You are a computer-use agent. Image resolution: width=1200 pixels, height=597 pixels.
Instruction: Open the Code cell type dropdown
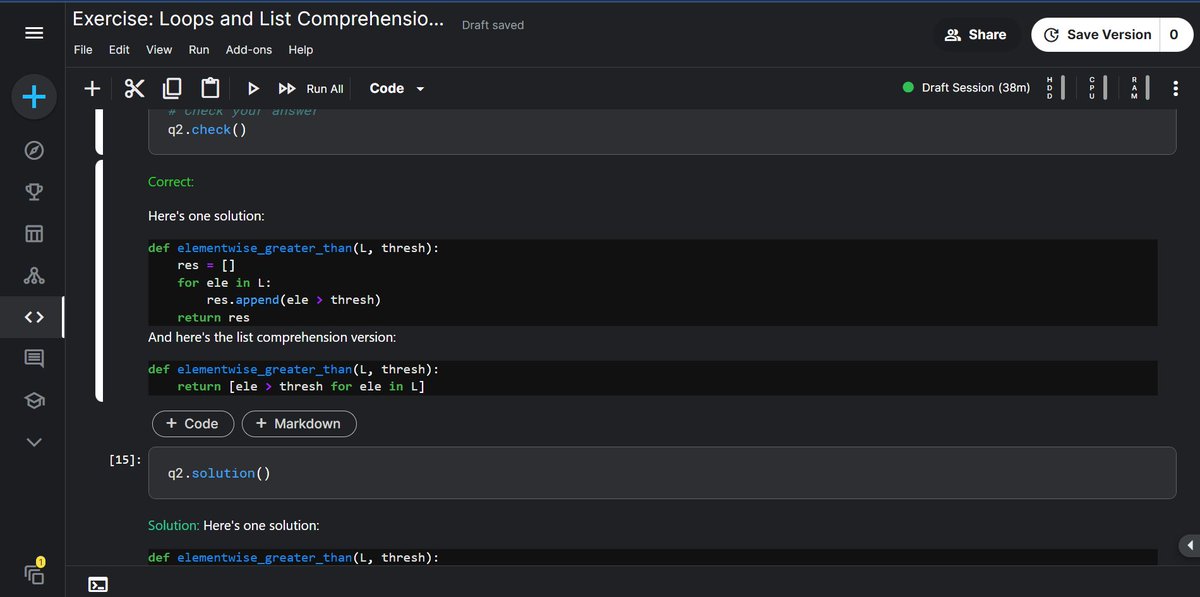397,88
